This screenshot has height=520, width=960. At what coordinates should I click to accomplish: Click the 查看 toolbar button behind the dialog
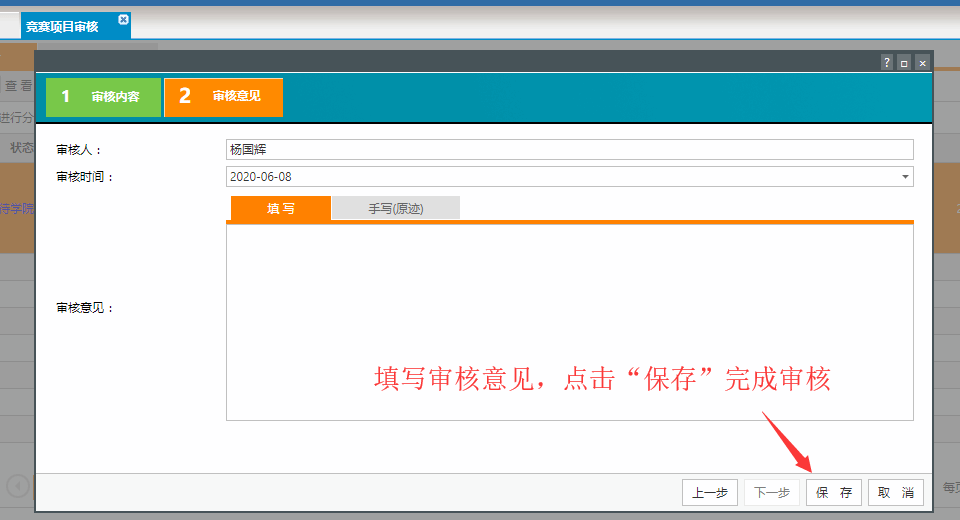click(18, 86)
